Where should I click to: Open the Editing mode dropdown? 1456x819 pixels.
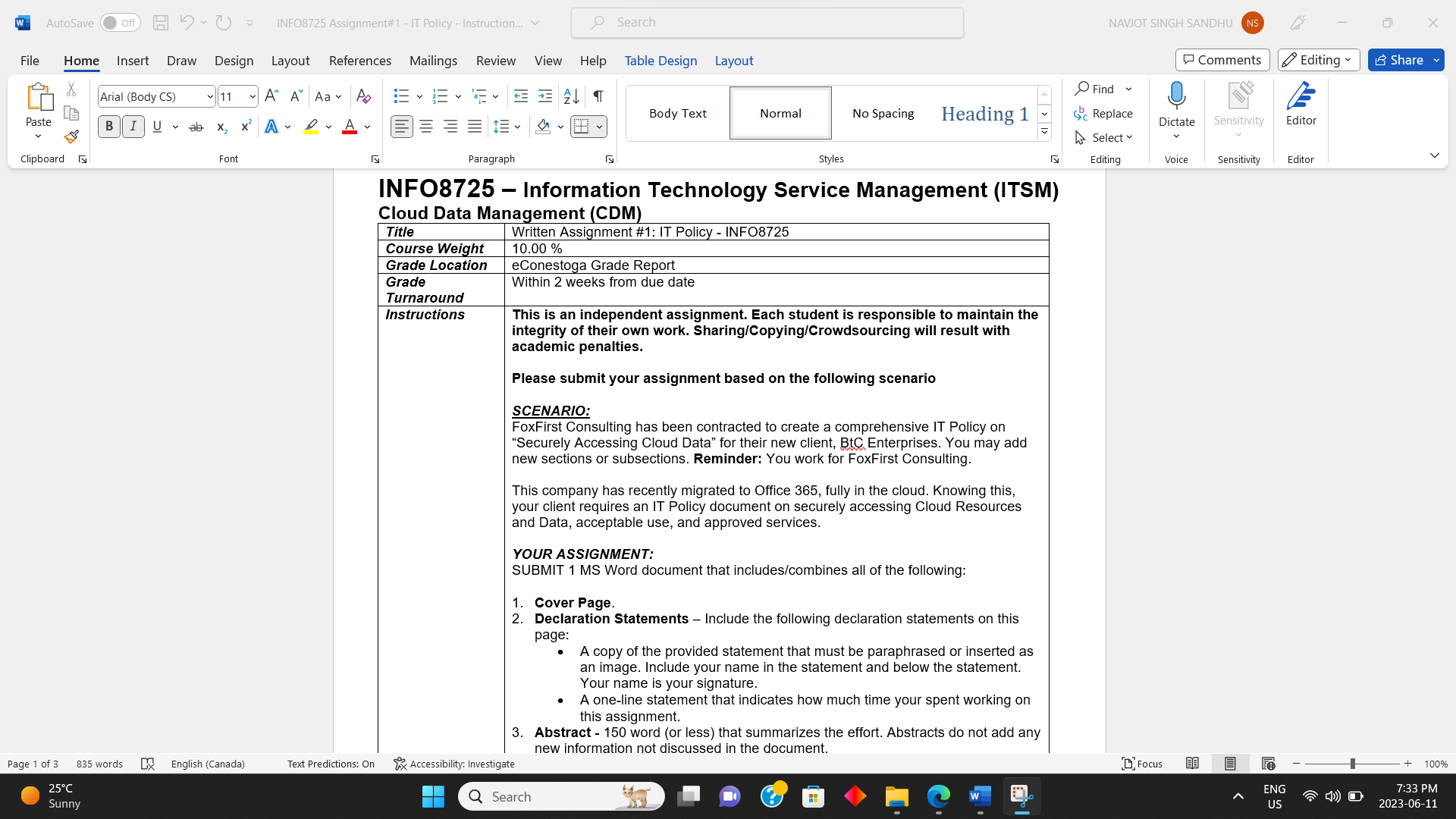tap(1318, 60)
